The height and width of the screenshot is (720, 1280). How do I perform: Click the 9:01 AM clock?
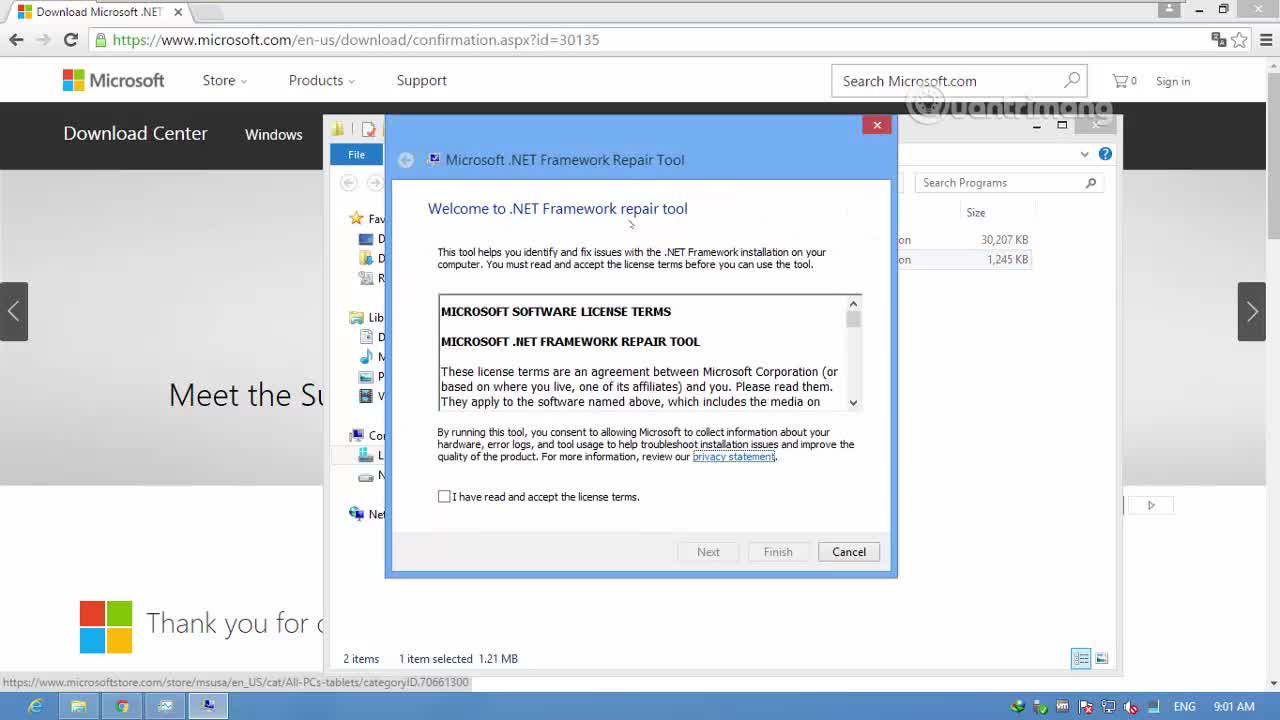(1233, 707)
